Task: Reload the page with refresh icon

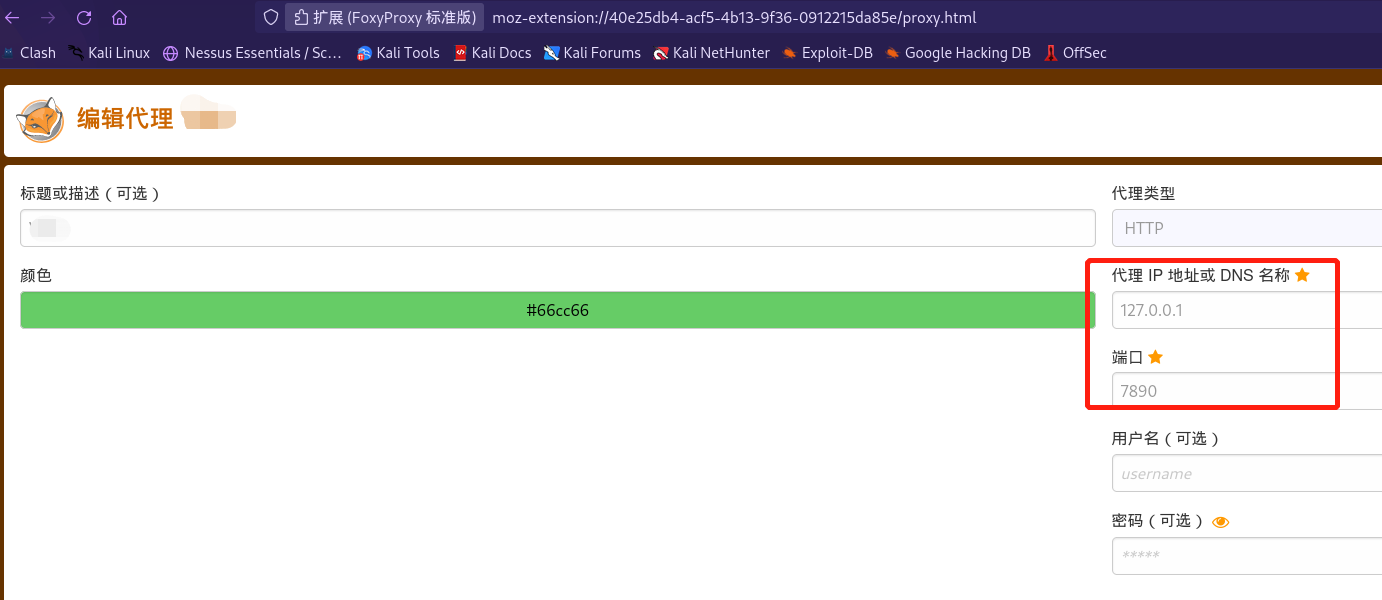Action: (84, 18)
